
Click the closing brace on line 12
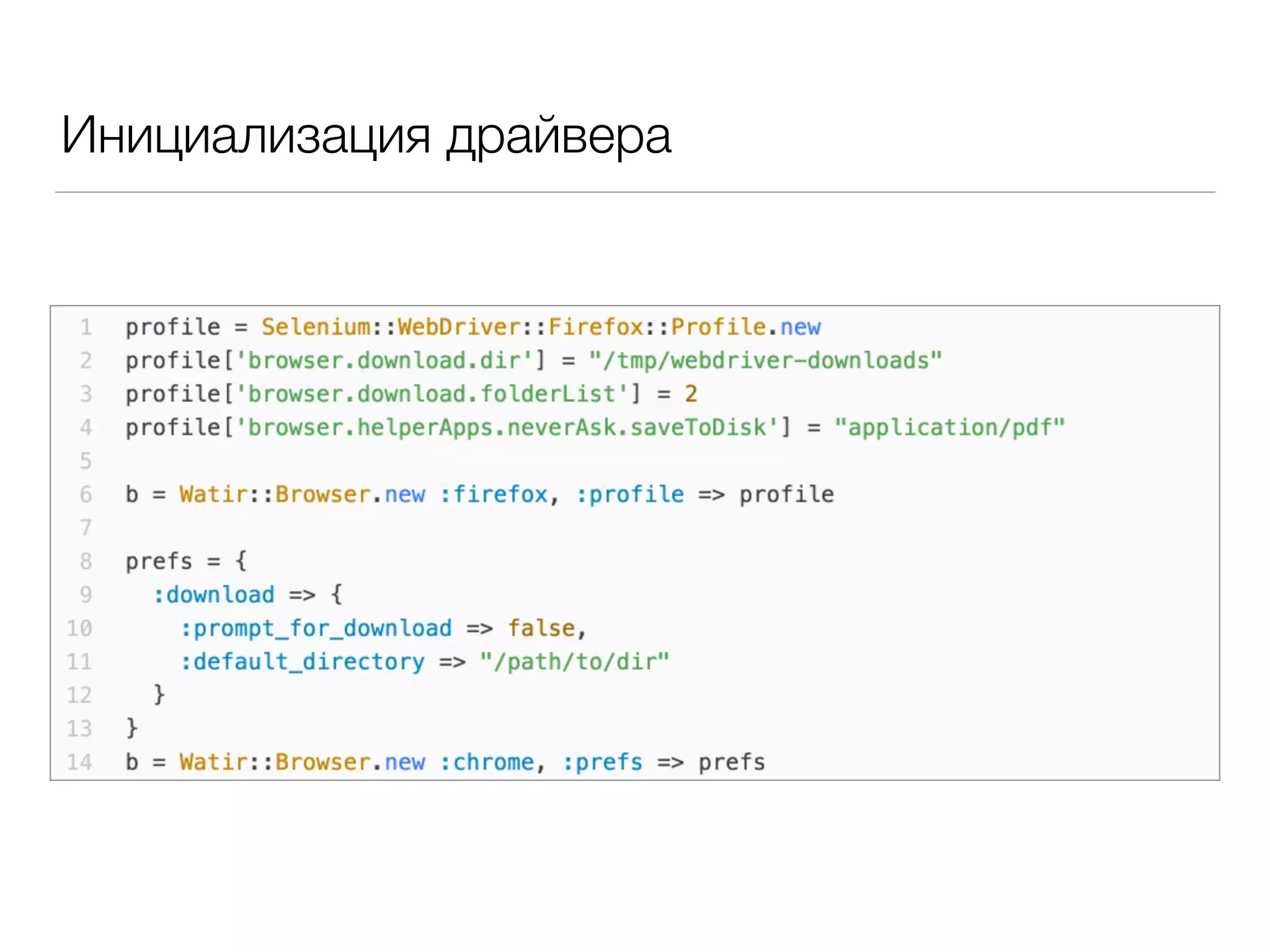[159, 694]
